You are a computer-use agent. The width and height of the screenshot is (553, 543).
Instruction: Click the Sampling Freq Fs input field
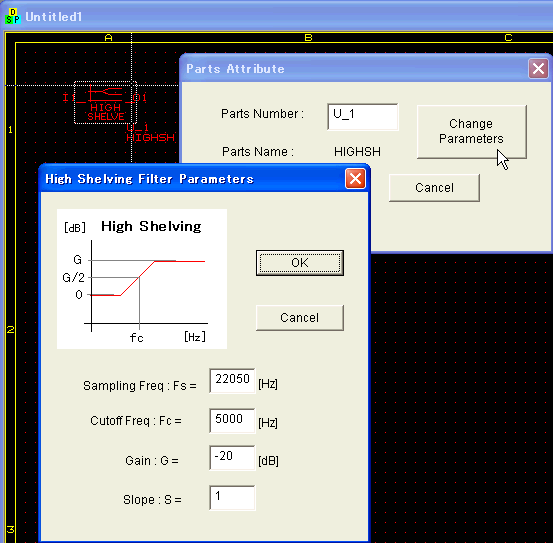(x=232, y=380)
